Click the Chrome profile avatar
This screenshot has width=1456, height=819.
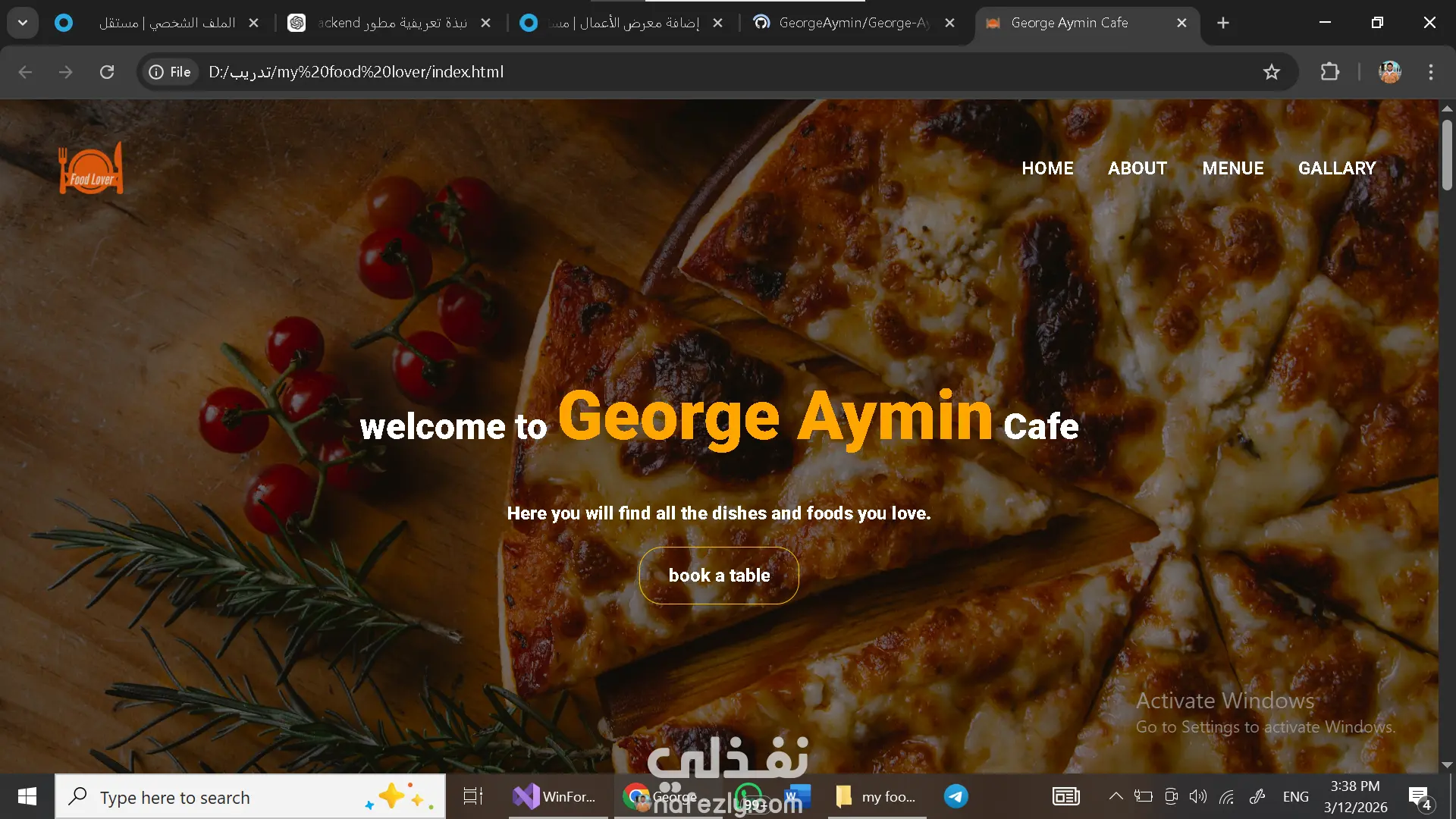[x=1389, y=72]
